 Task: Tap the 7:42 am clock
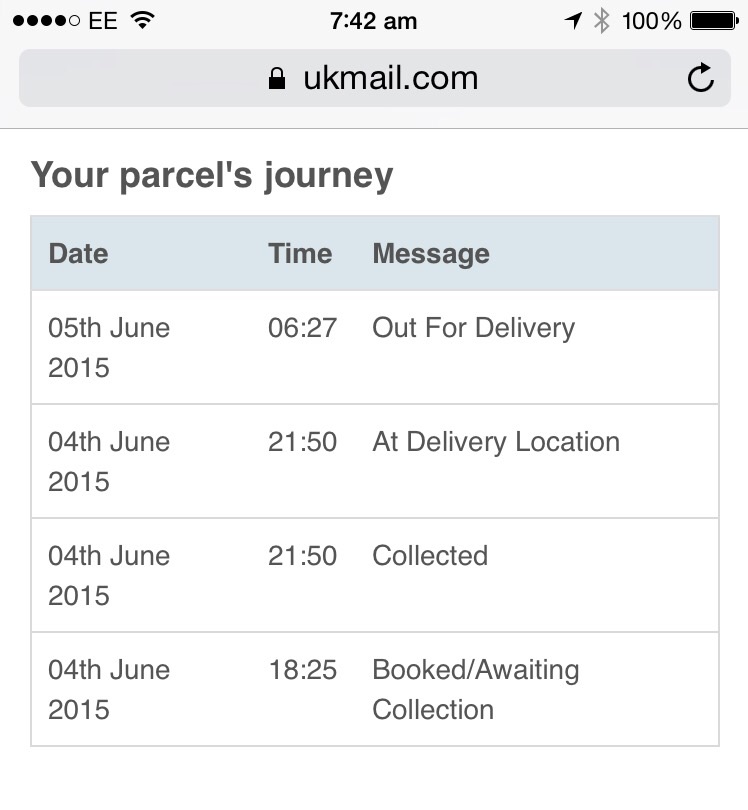373,21
